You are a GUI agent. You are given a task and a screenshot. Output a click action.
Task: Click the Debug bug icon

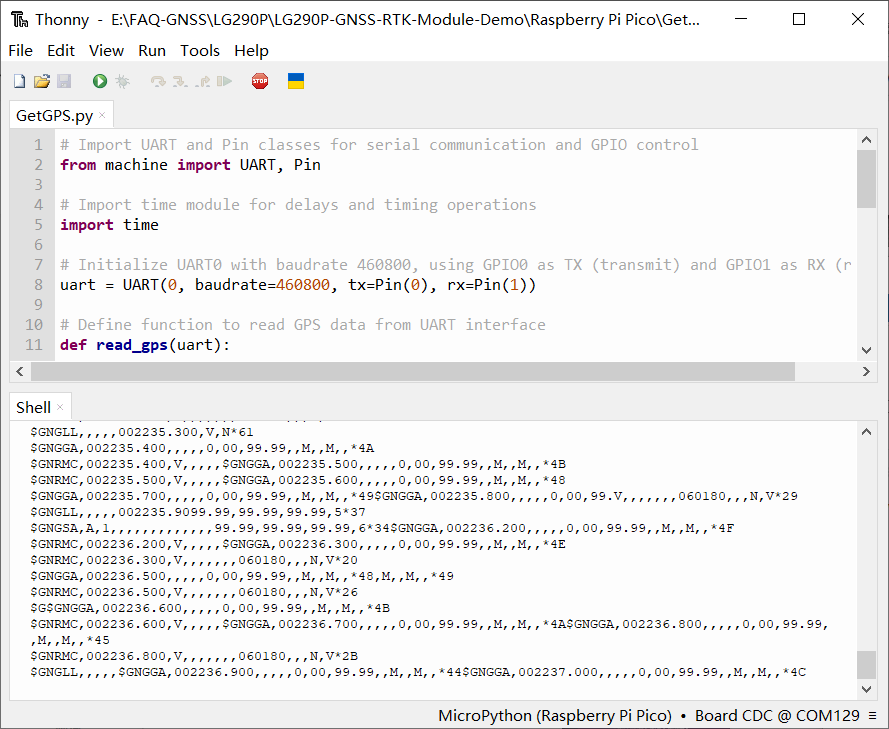(x=122, y=81)
